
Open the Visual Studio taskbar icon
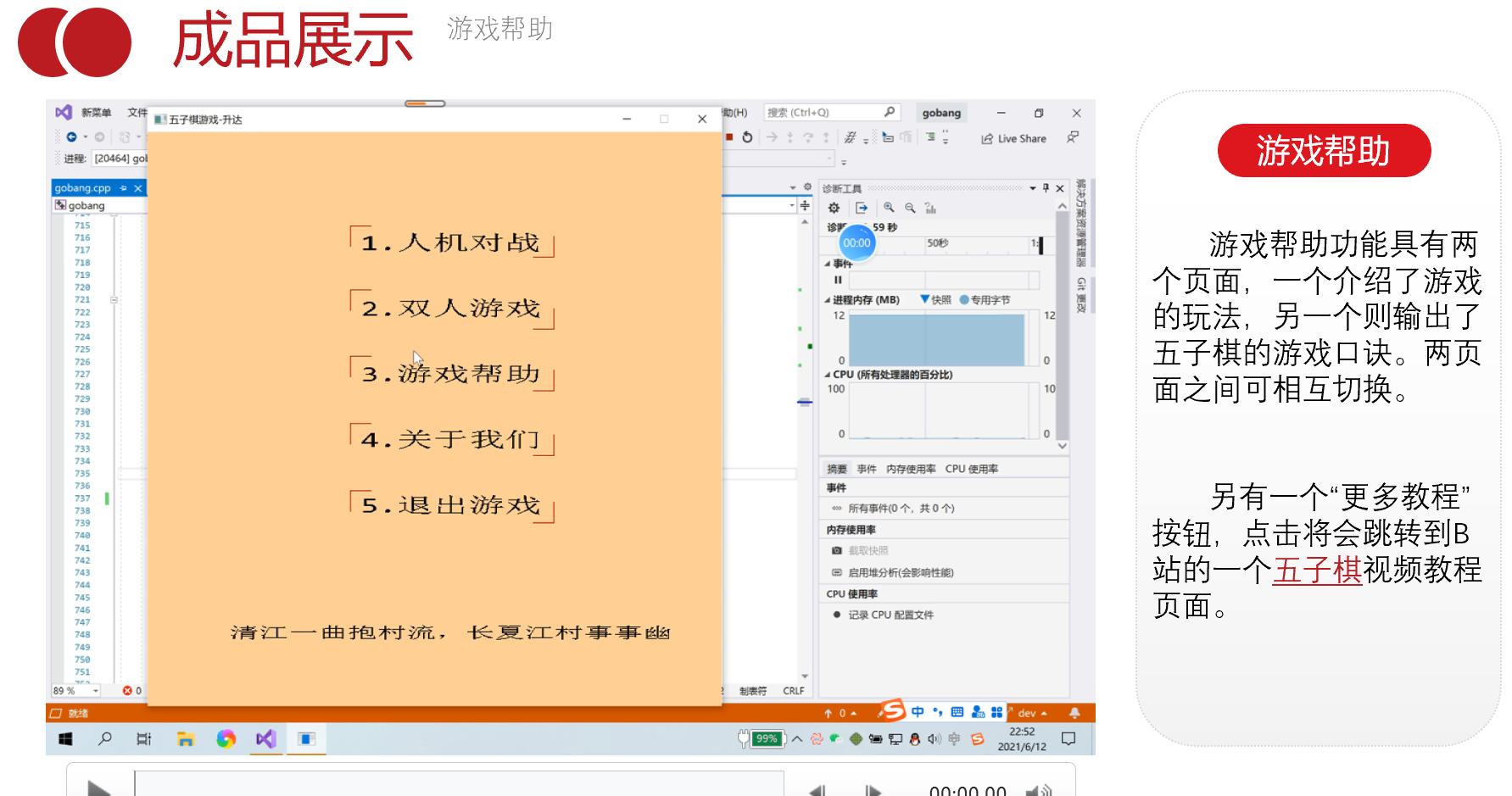click(x=265, y=738)
